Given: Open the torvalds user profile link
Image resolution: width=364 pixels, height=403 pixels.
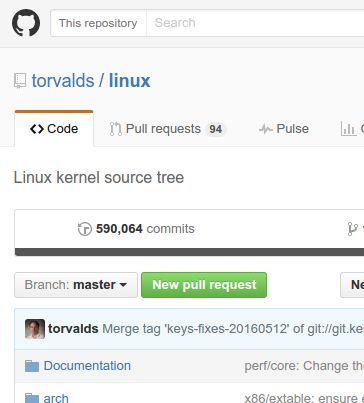Looking at the screenshot, I should pyautogui.click(x=63, y=81).
